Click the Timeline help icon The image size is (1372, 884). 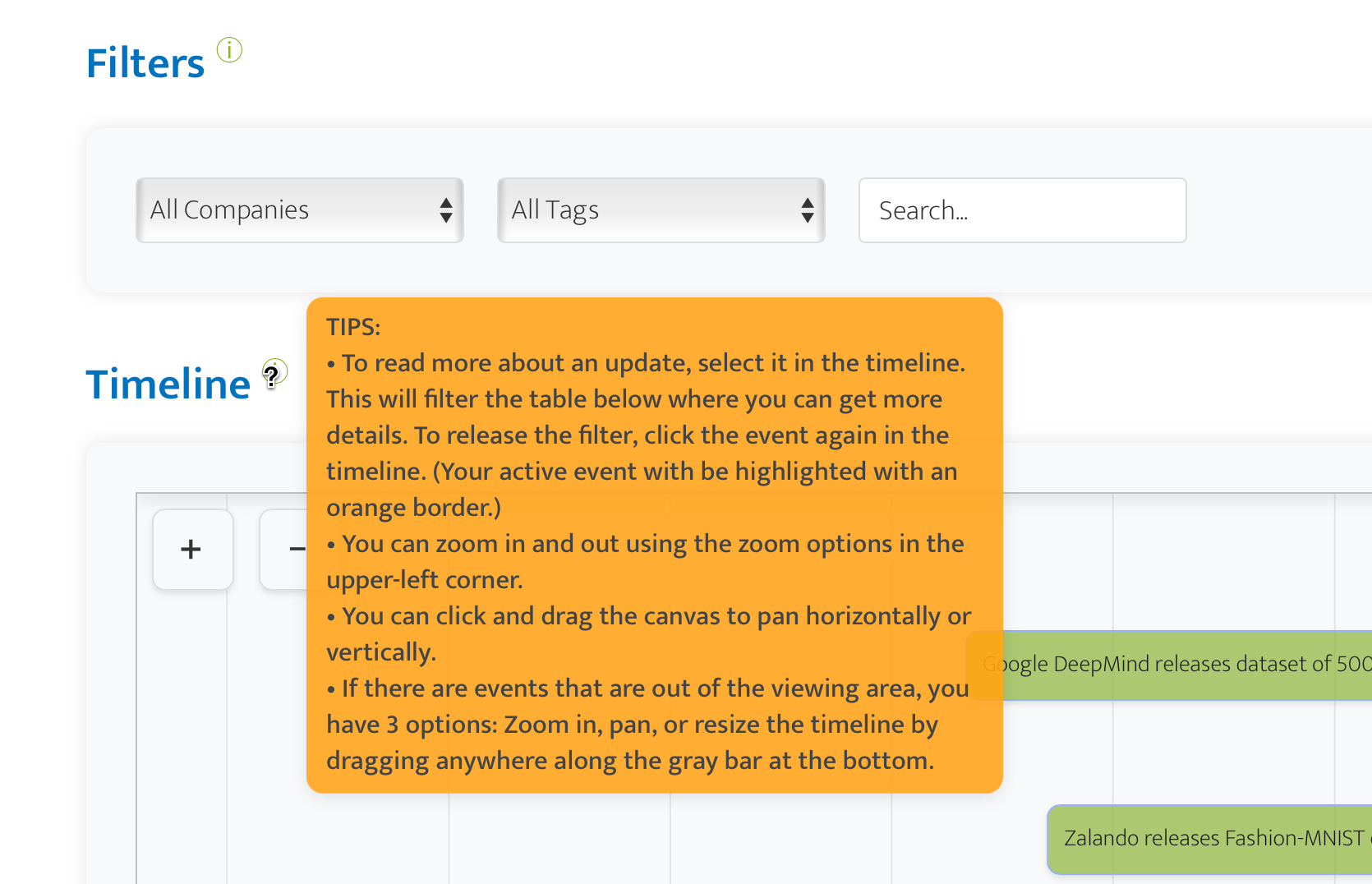[274, 372]
